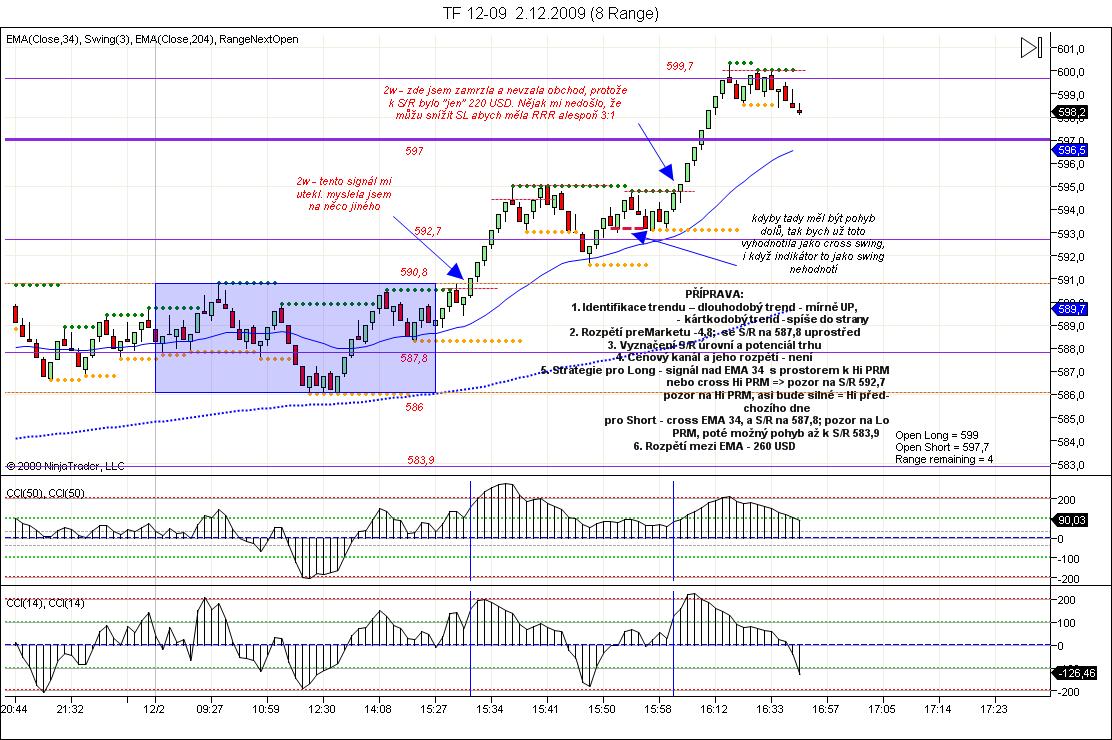This screenshot has width=1112, height=740.
Task: Select the red '583,9' level label
Action: click(x=421, y=460)
